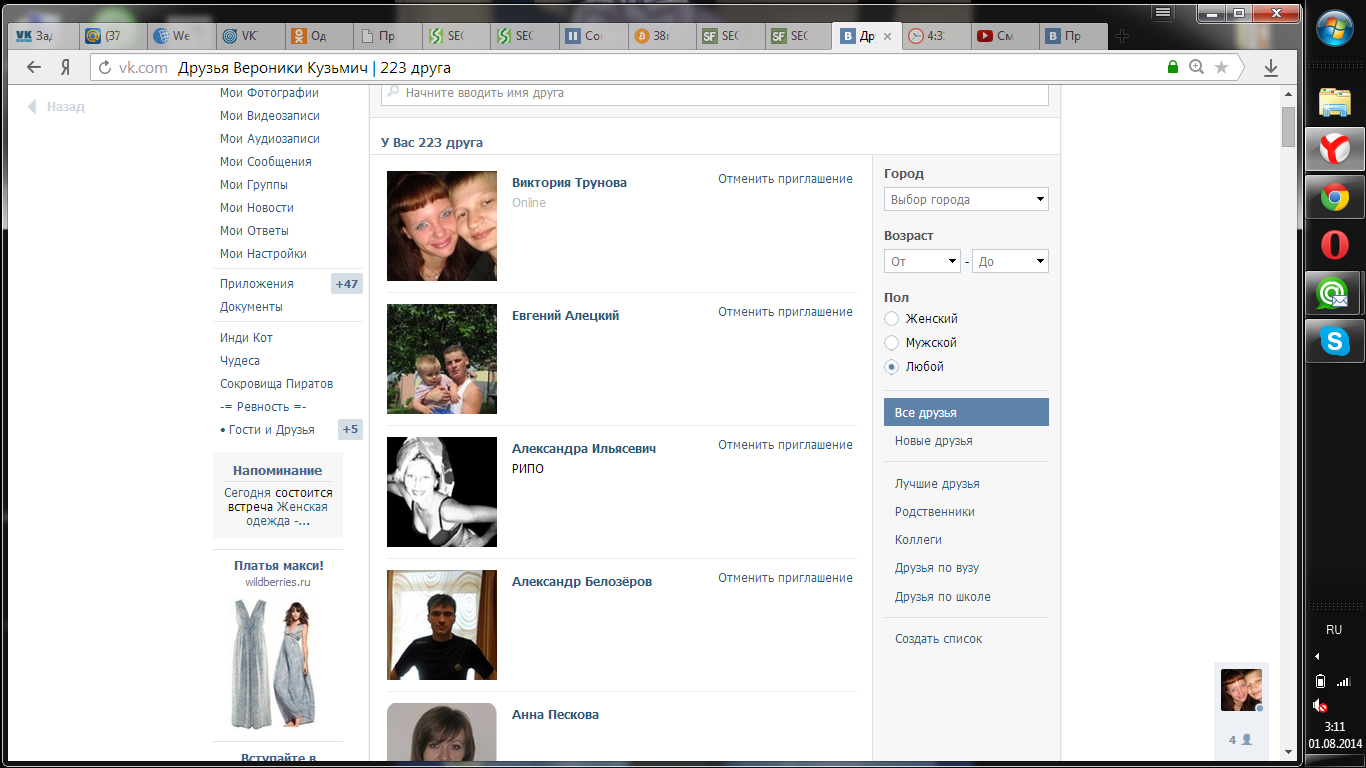1366x768 pixels.
Task: Show the 'Лучшие друзья' list
Action: click(937, 484)
